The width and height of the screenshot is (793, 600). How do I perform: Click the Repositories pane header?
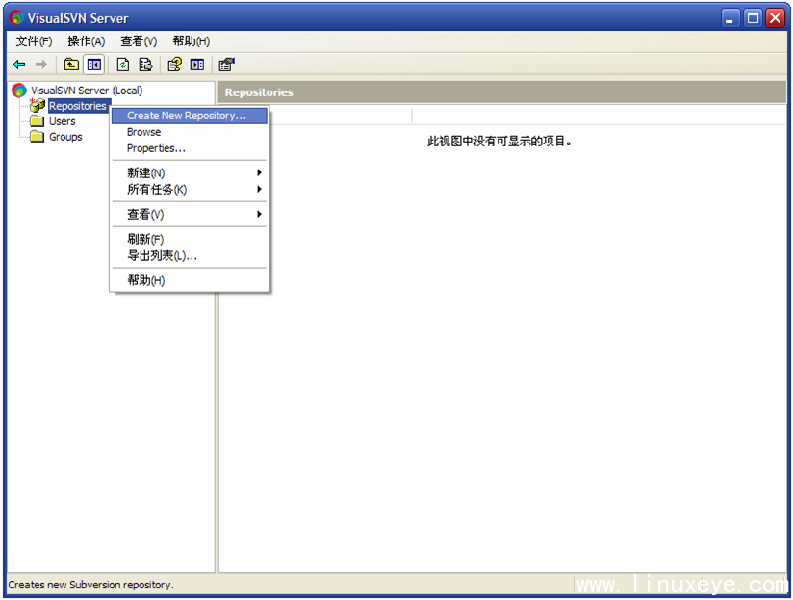[x=502, y=92]
